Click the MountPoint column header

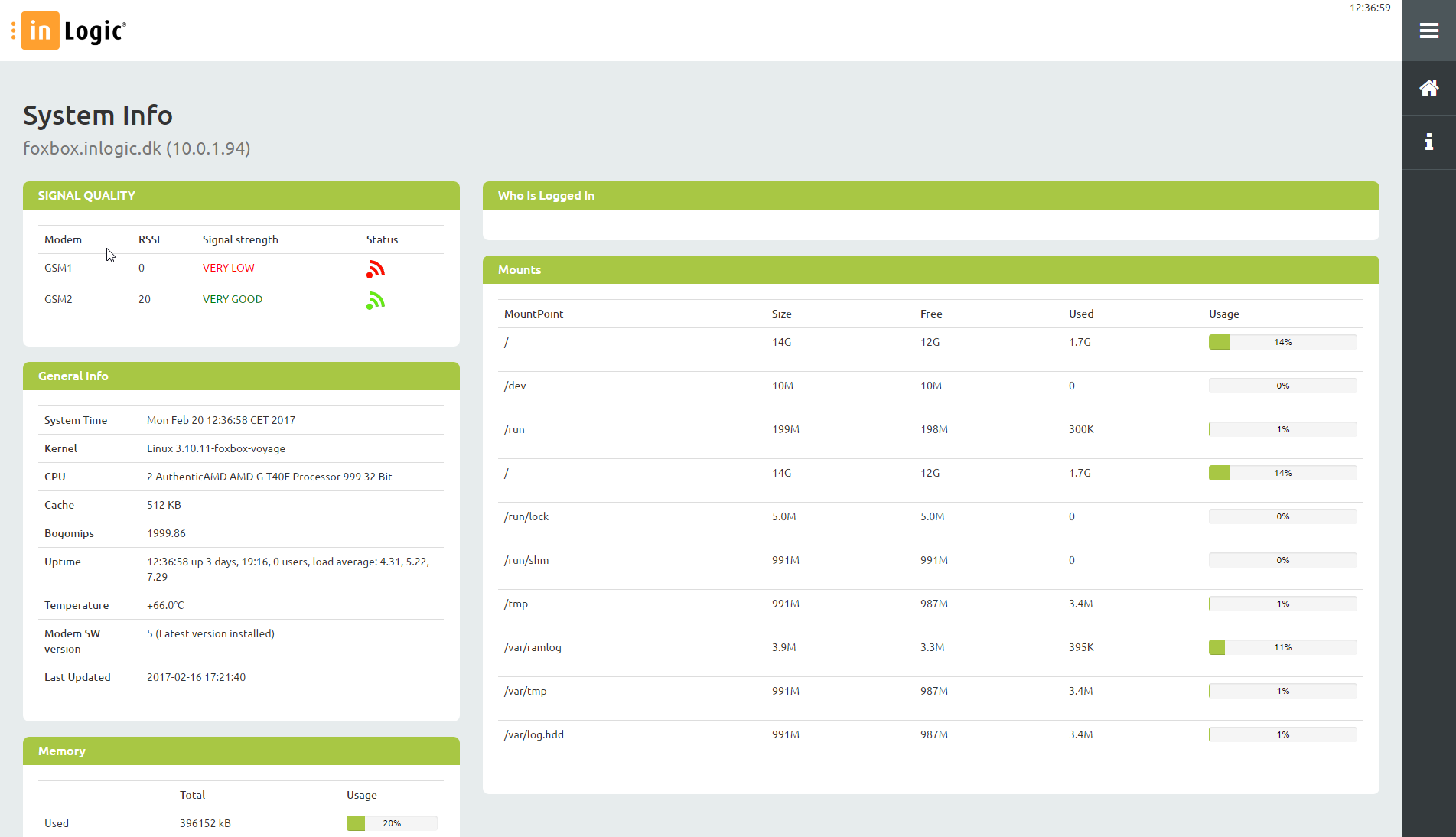(533, 314)
